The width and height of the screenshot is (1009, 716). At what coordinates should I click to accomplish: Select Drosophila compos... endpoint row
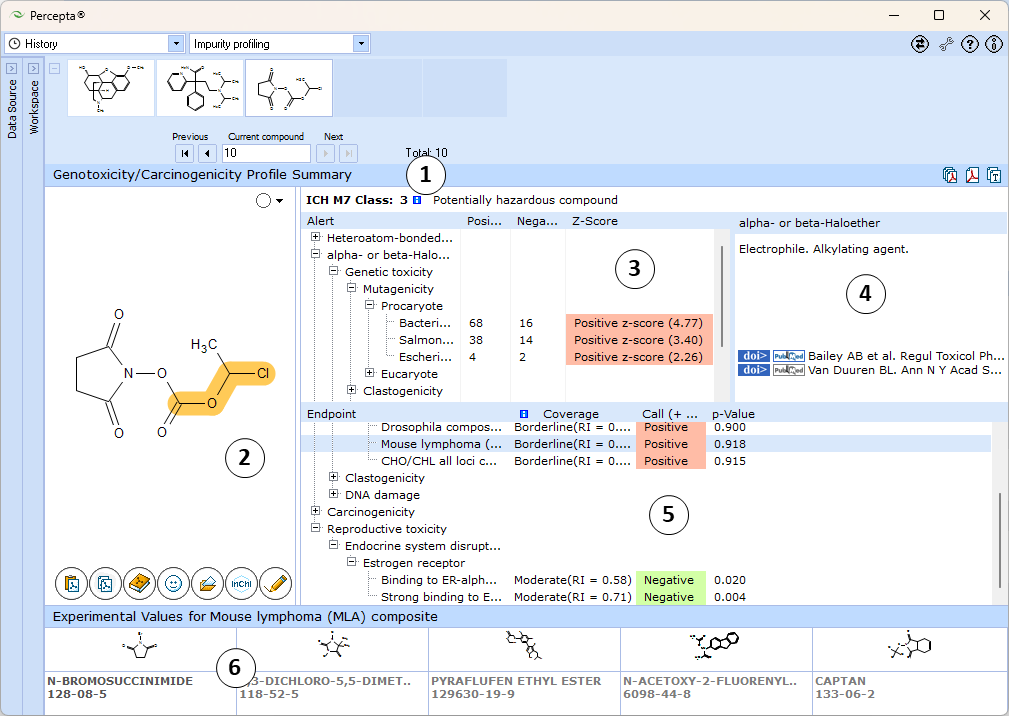click(x=647, y=427)
